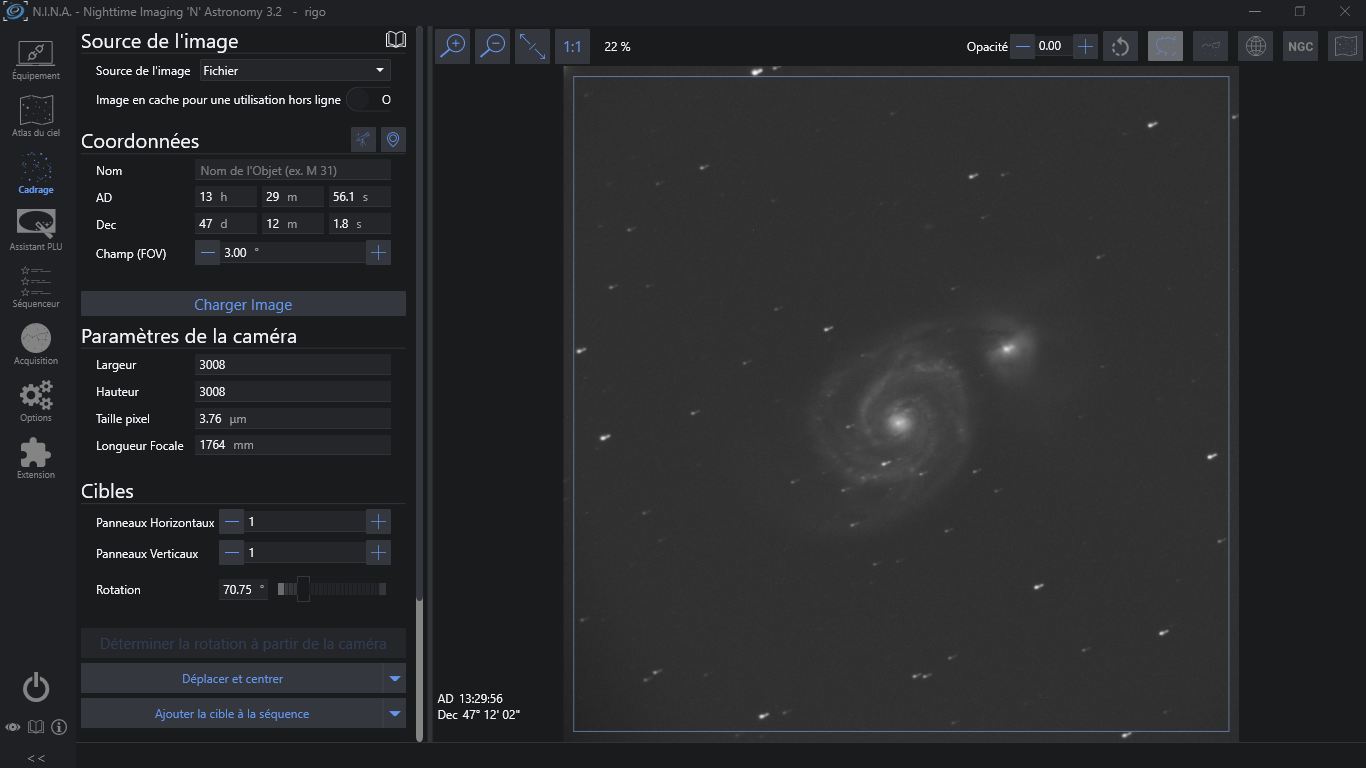Click the power icon in the sidebar

click(36, 687)
